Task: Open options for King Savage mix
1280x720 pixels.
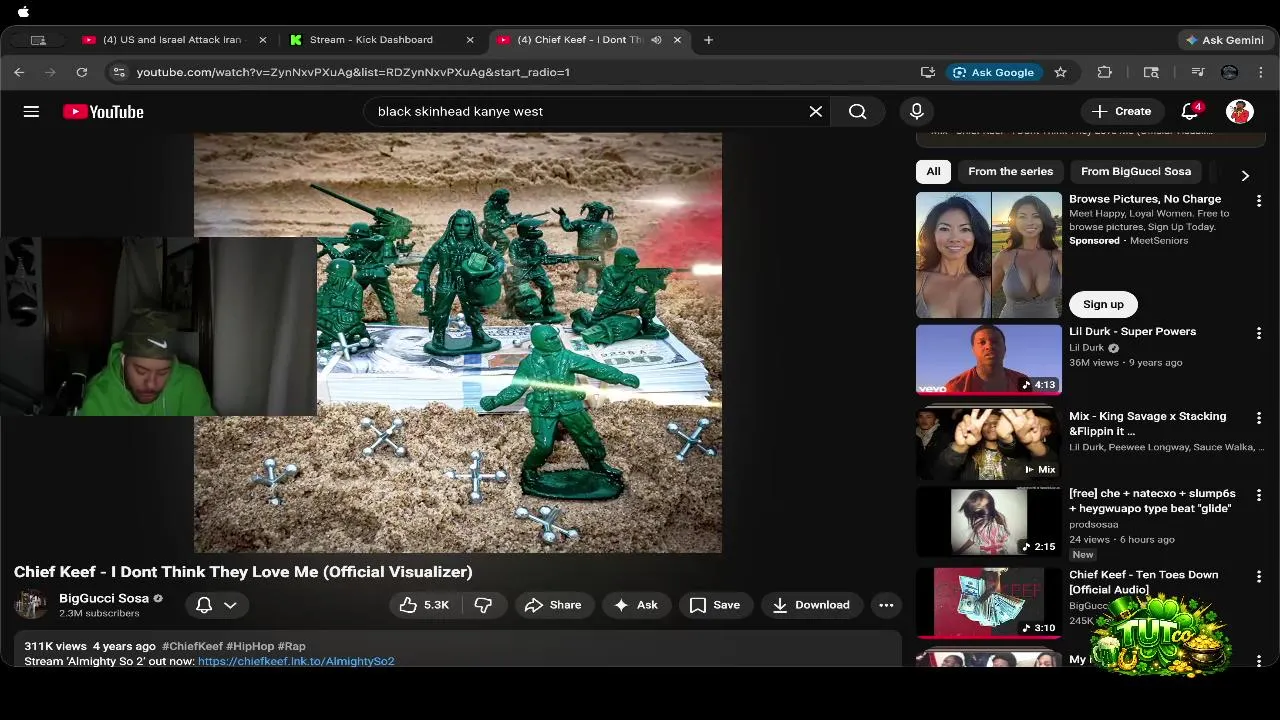Action: click(x=1259, y=418)
